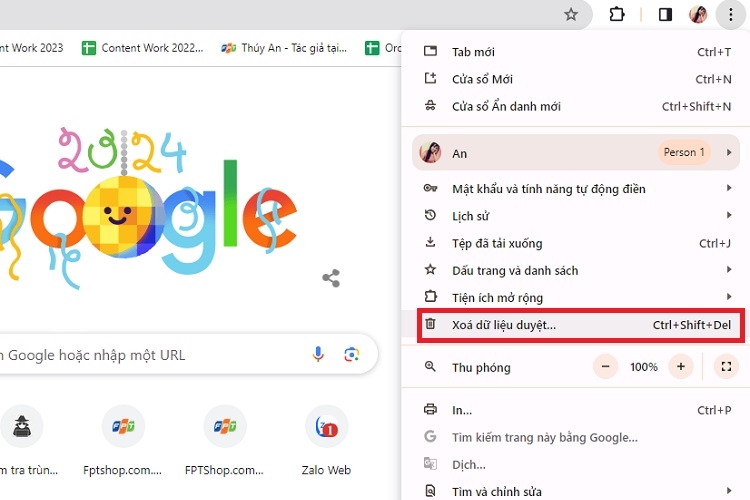Start voice search with microphone icon
Screen dimensions: 750x500
pos(318,355)
